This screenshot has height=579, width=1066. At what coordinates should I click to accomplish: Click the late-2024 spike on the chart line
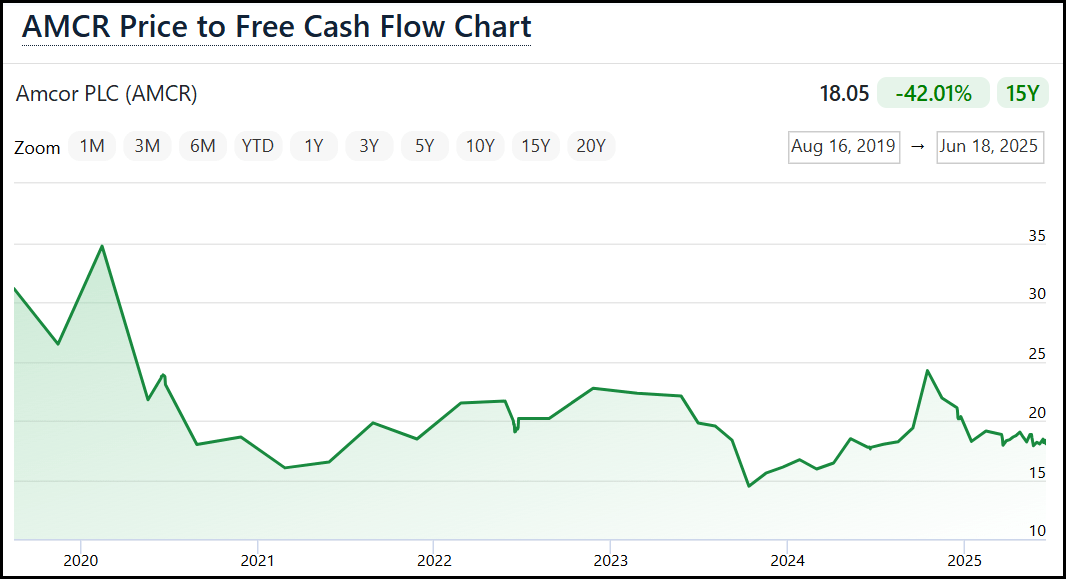[x=927, y=370]
